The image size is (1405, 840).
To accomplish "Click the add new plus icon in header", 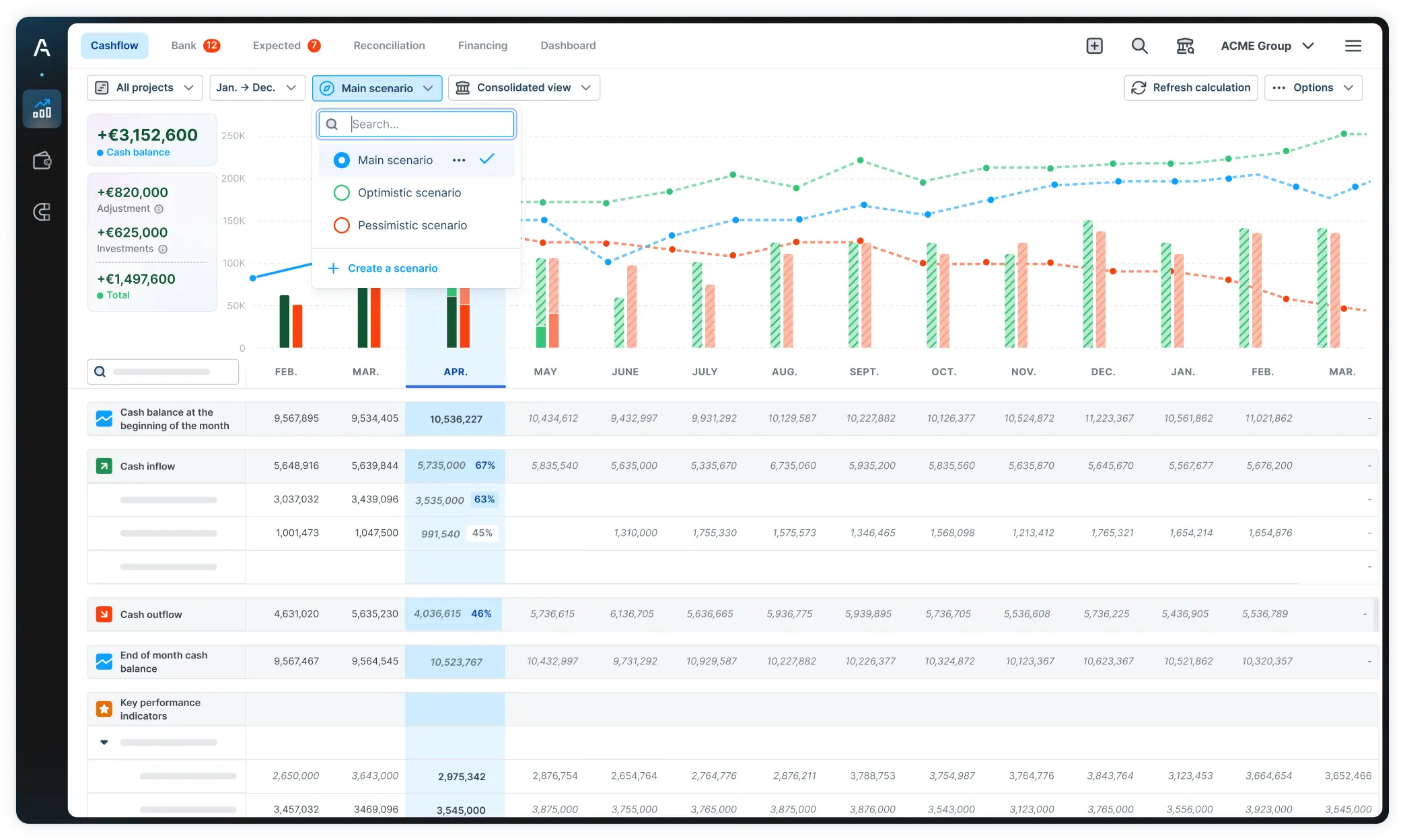I will (x=1094, y=46).
